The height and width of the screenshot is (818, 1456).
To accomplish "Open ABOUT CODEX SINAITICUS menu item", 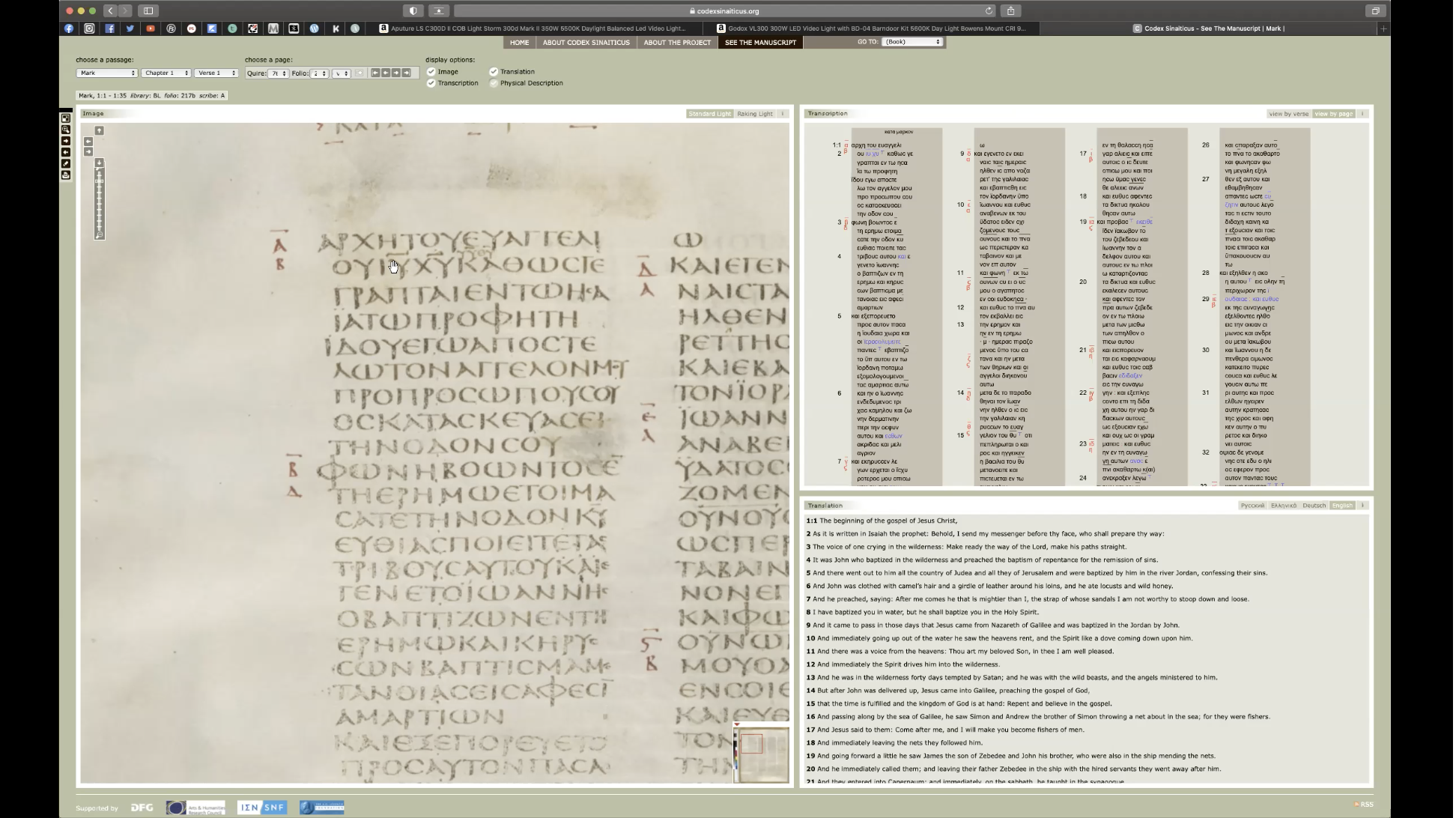I will click(x=586, y=43).
